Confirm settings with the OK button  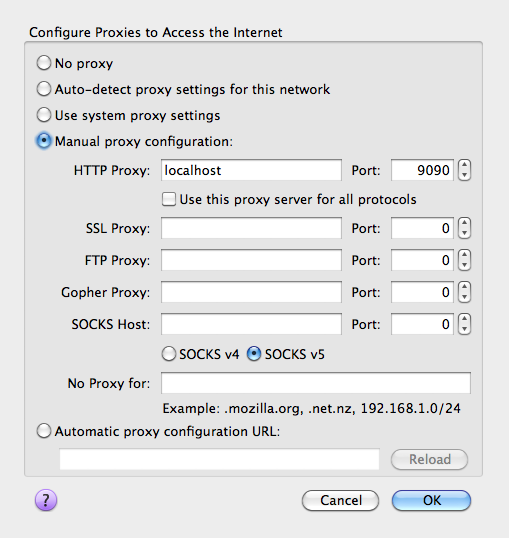431,500
